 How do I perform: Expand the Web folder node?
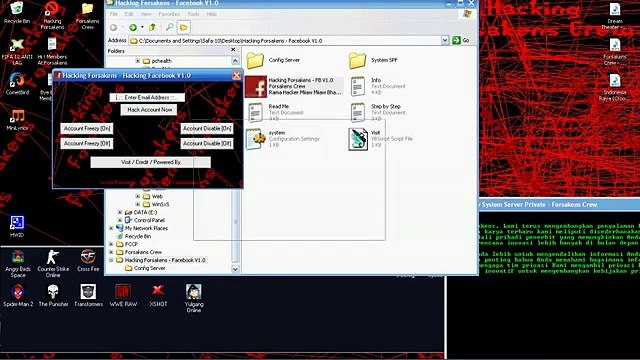138,196
